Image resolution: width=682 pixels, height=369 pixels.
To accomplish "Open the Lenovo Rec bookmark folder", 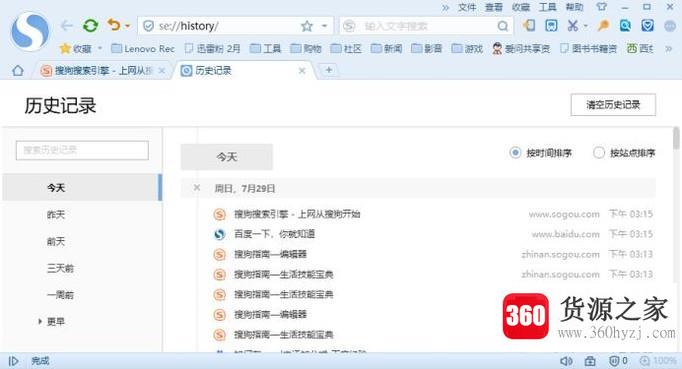I will coord(143,49).
